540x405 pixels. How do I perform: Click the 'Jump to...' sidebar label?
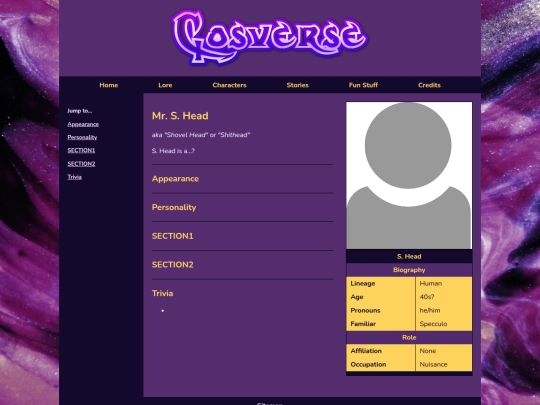coord(80,111)
